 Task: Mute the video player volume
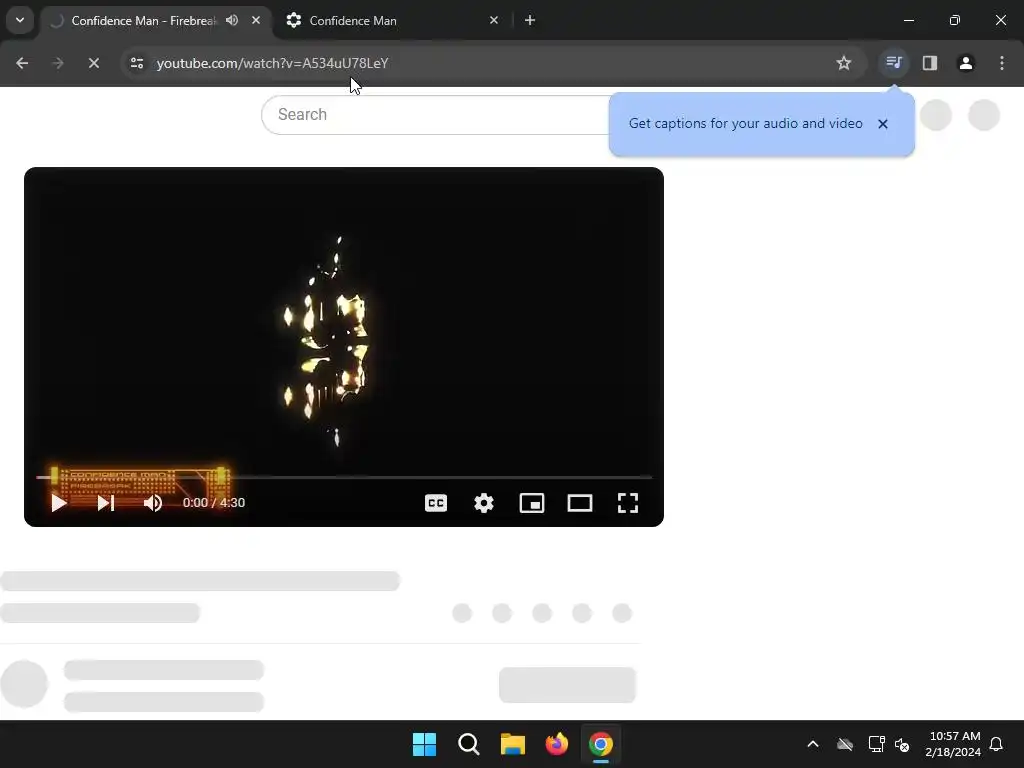[x=153, y=503]
